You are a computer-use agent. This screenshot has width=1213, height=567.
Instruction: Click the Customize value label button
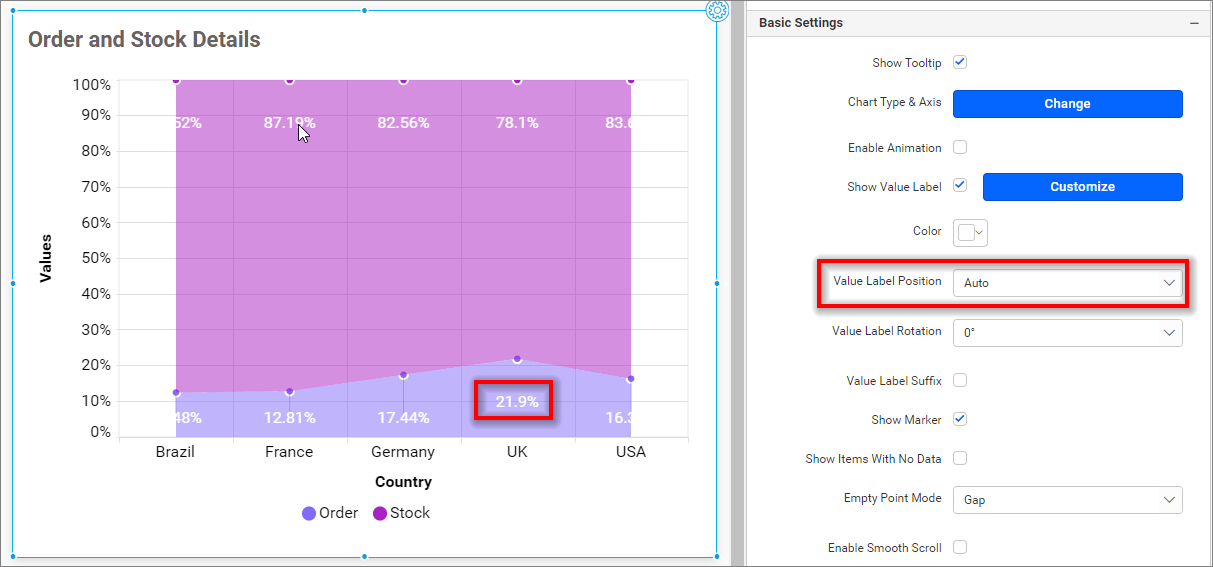coord(1082,187)
